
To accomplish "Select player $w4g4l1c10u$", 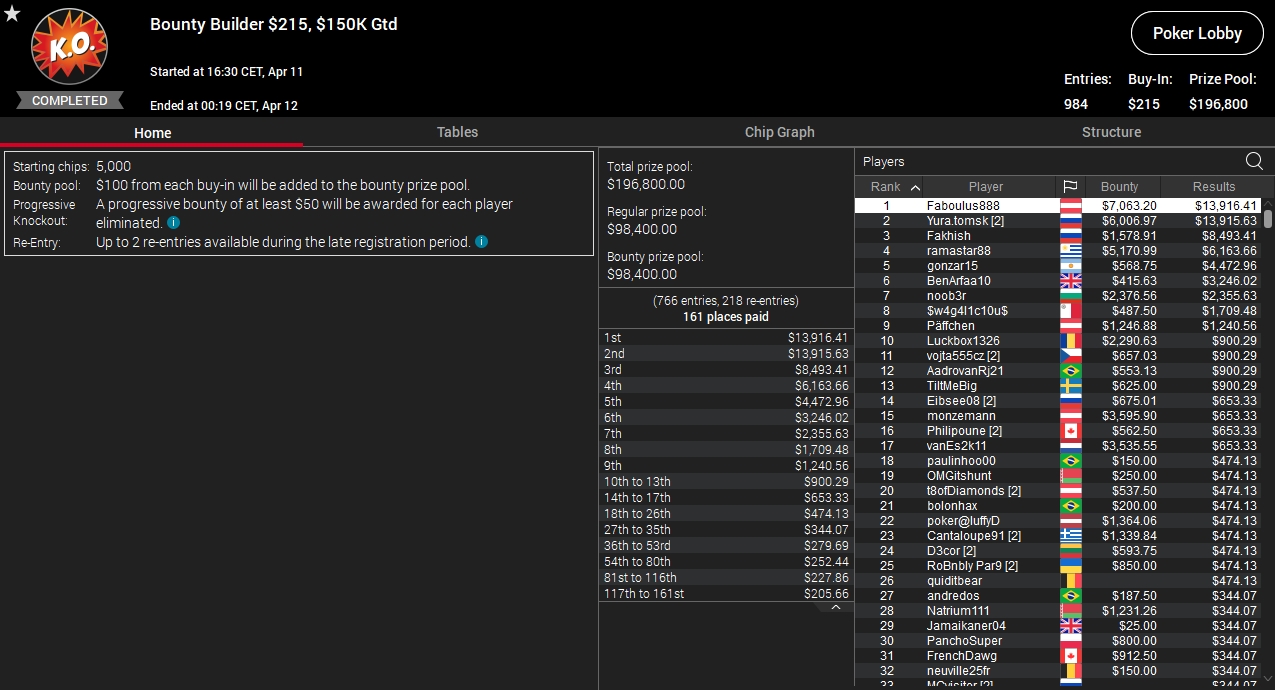I will pyautogui.click(x=1058, y=311).
